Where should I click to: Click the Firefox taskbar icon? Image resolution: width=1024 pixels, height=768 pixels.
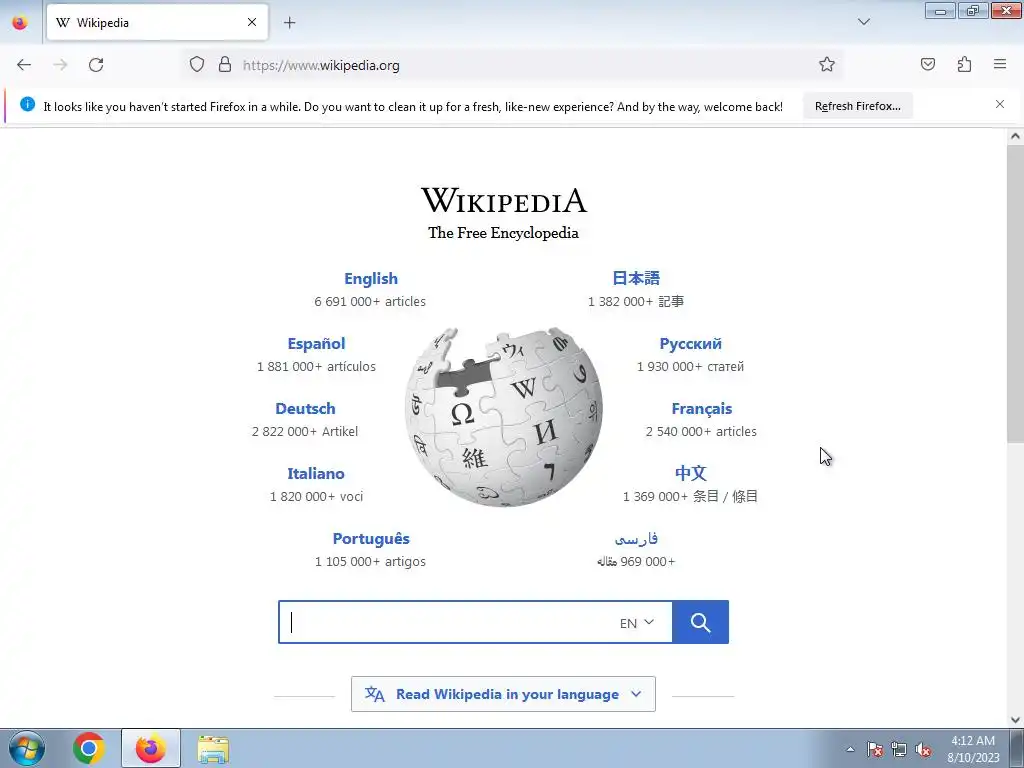[151, 748]
